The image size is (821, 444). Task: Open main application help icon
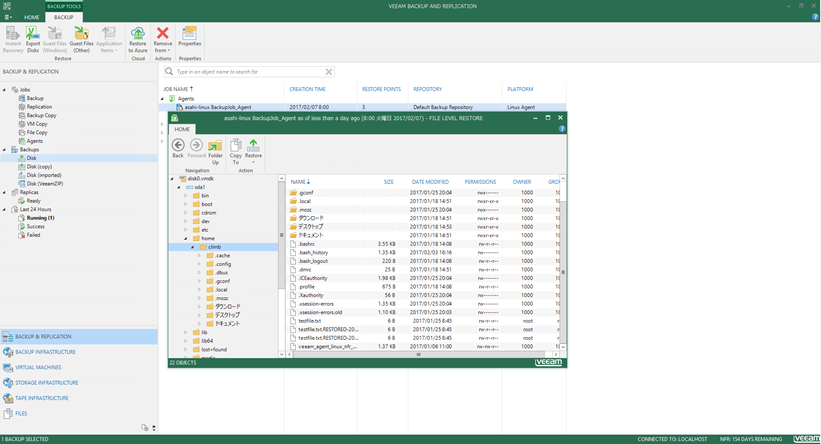pos(815,17)
